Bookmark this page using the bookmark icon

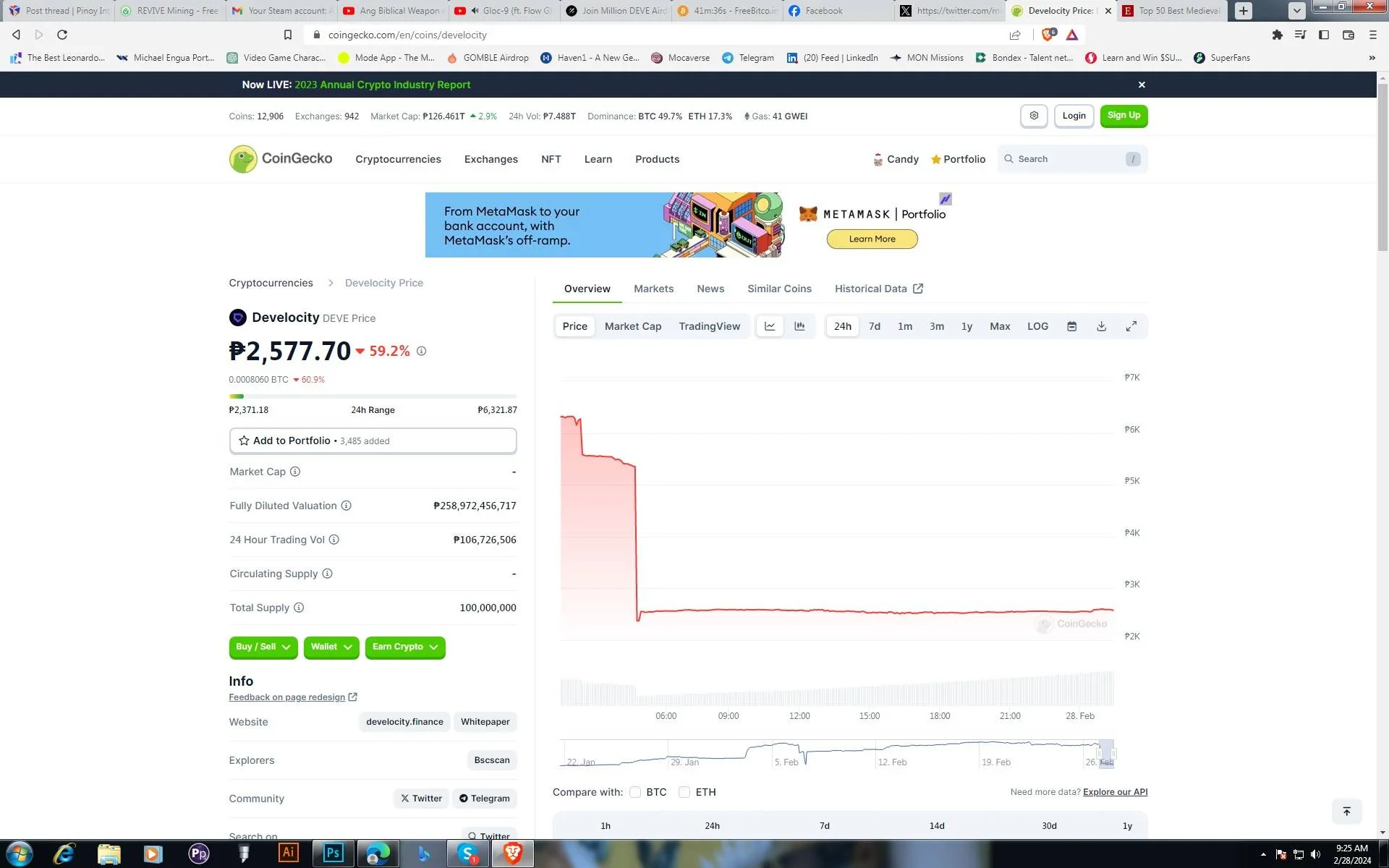[x=288, y=35]
